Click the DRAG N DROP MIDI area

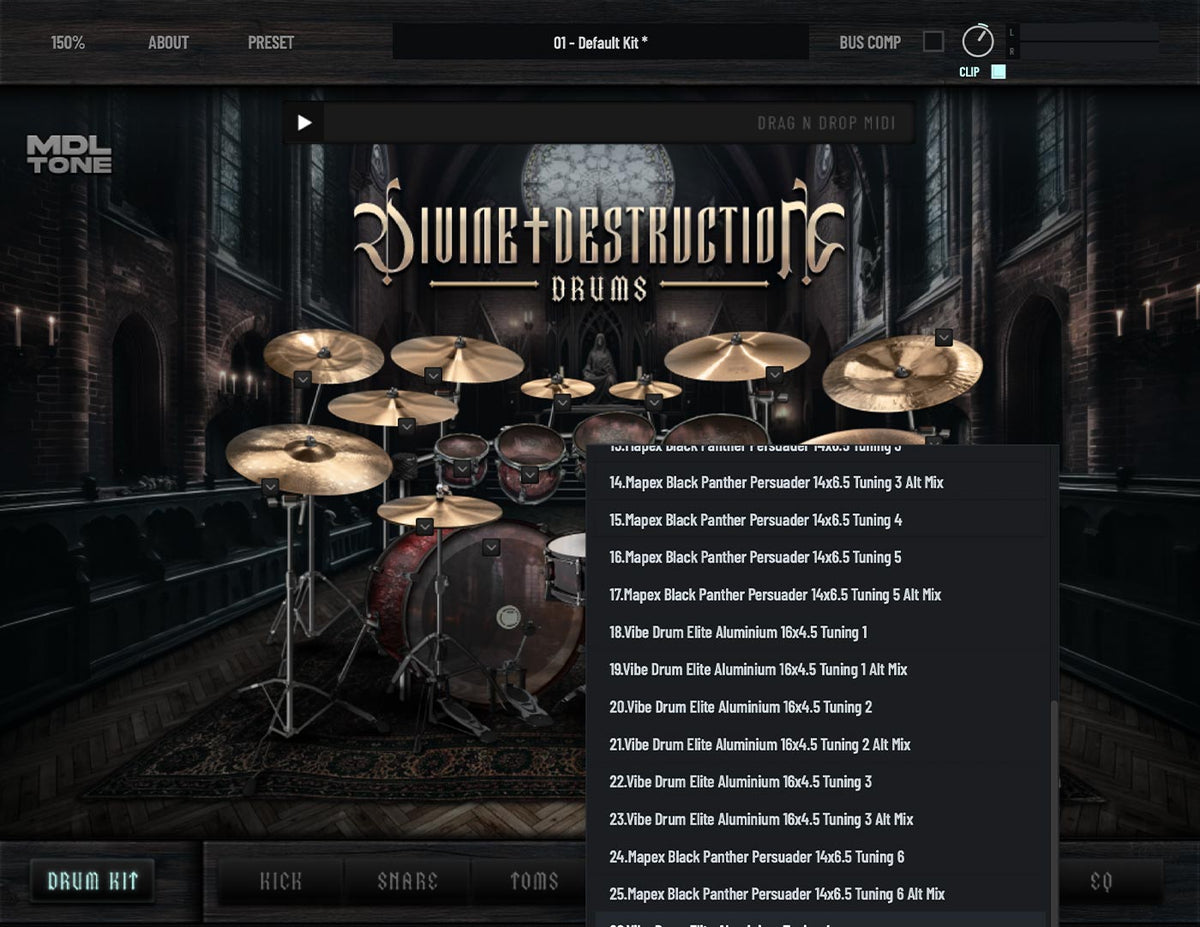[620, 123]
